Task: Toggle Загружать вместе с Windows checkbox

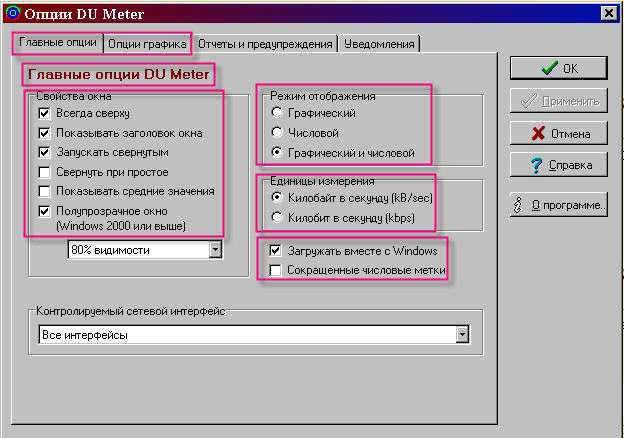Action: click(x=275, y=251)
